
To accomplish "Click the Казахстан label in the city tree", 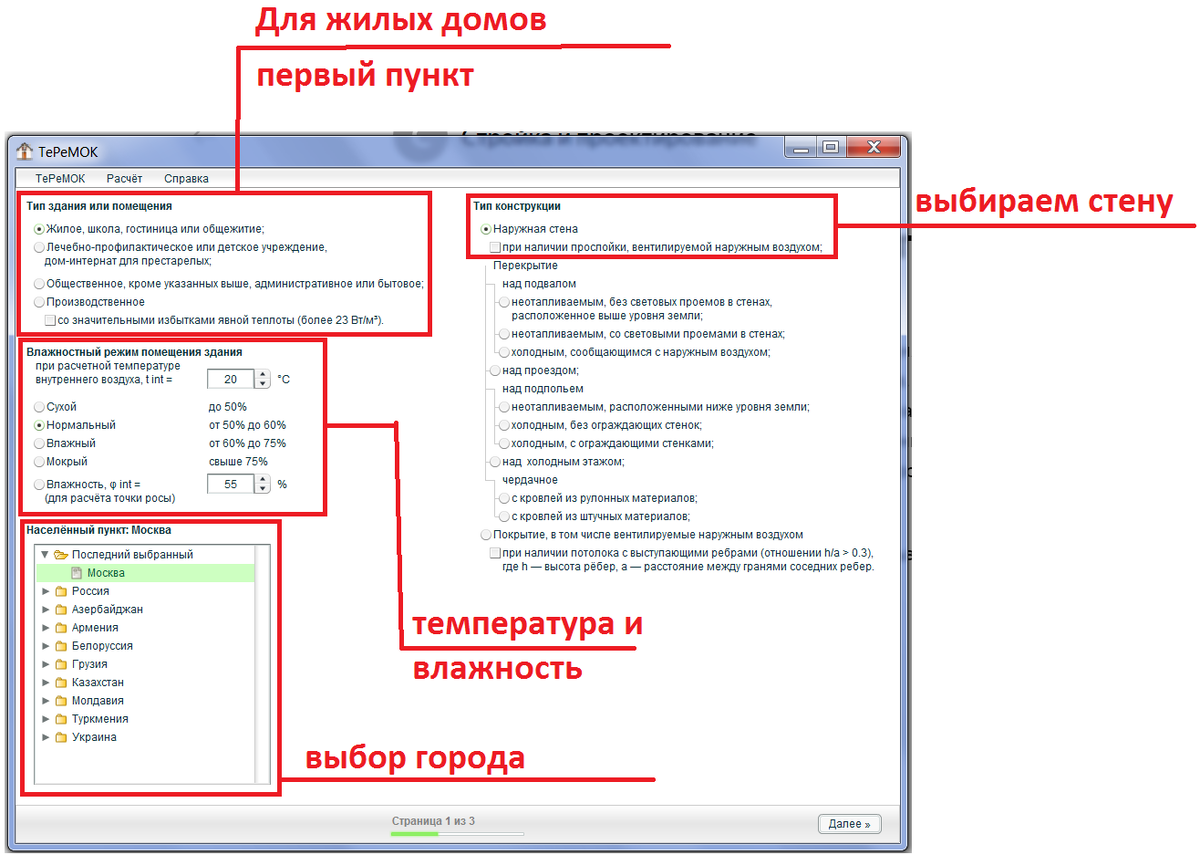I will pos(98,682).
